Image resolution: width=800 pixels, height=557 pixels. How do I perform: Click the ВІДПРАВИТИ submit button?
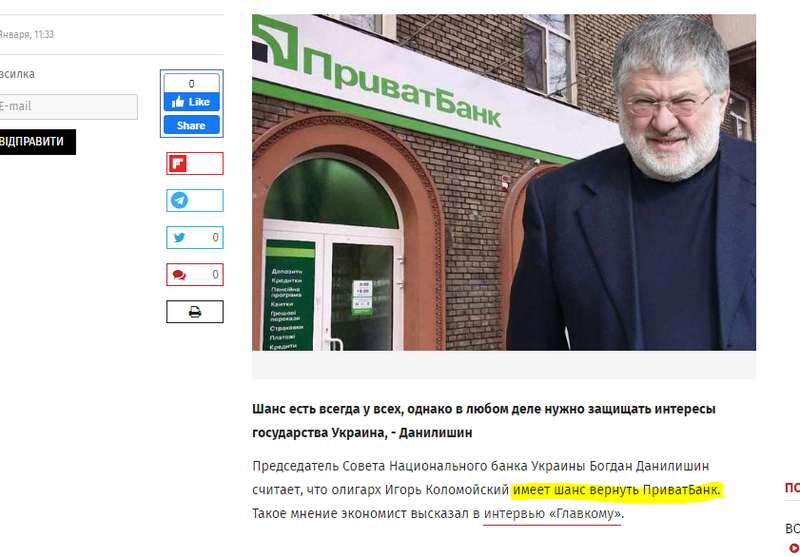coord(37,142)
